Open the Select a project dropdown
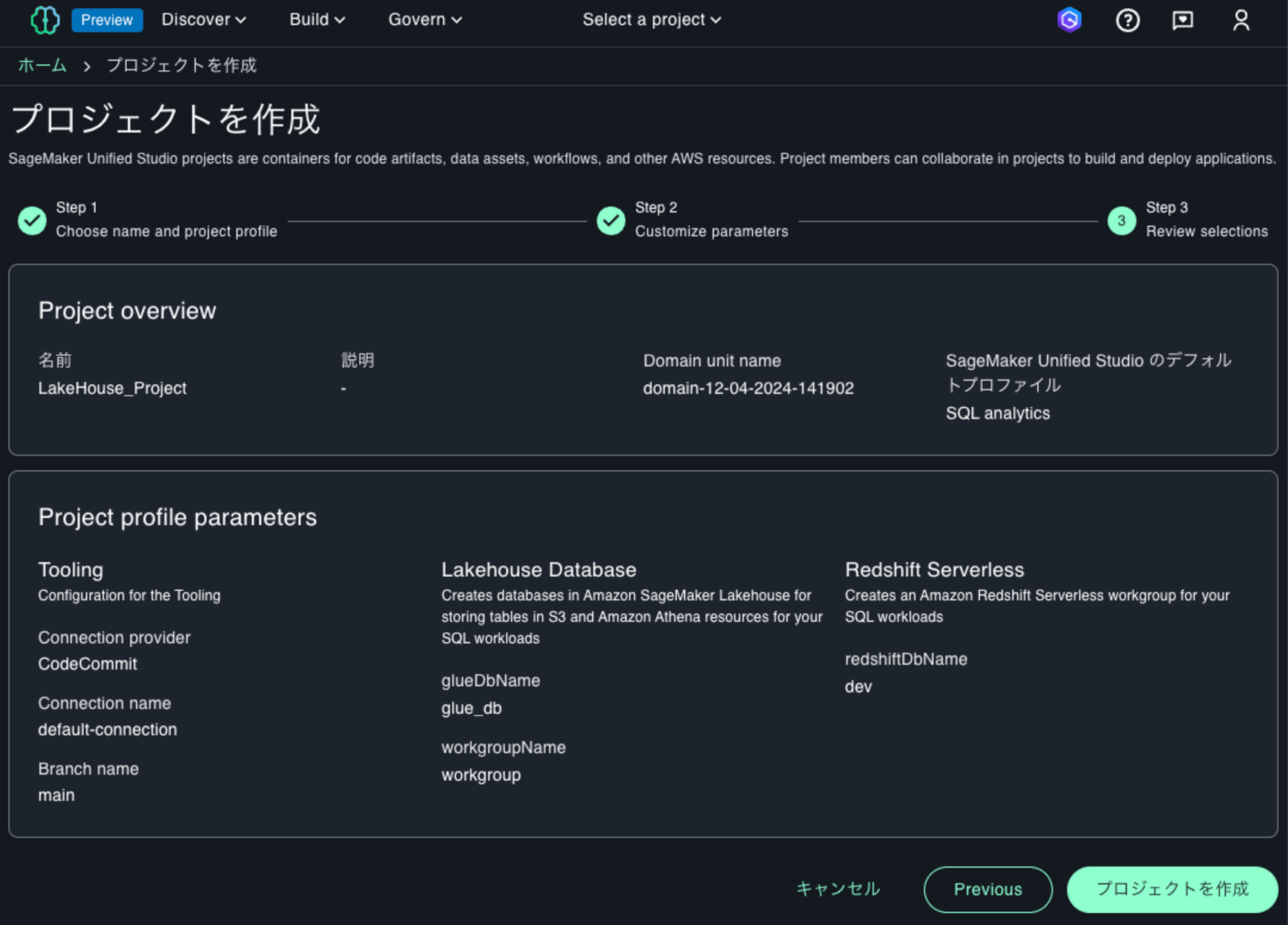The width and height of the screenshot is (1288, 925). pos(652,20)
